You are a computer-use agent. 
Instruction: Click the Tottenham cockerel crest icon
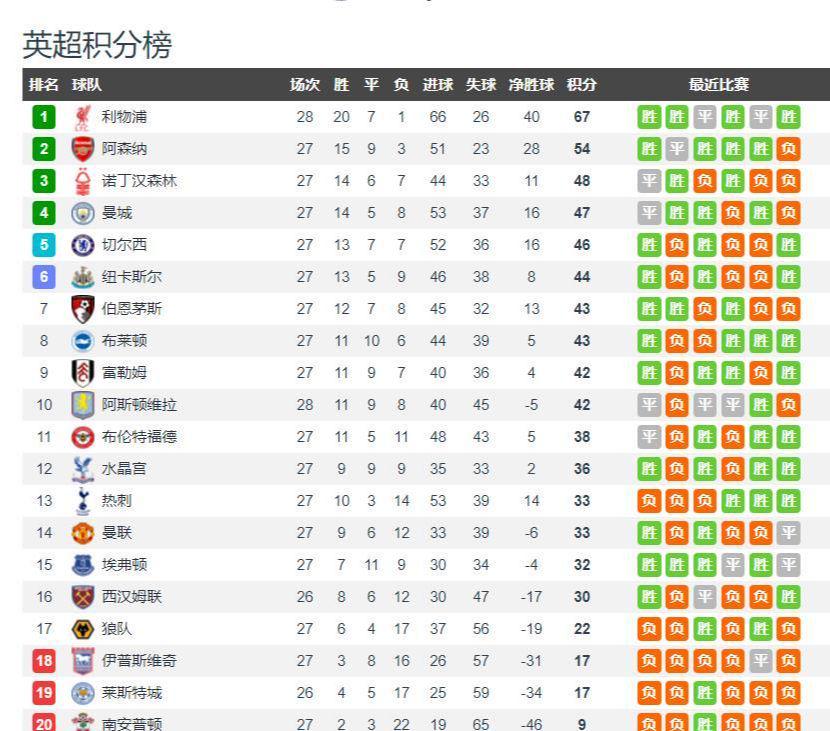(x=83, y=501)
